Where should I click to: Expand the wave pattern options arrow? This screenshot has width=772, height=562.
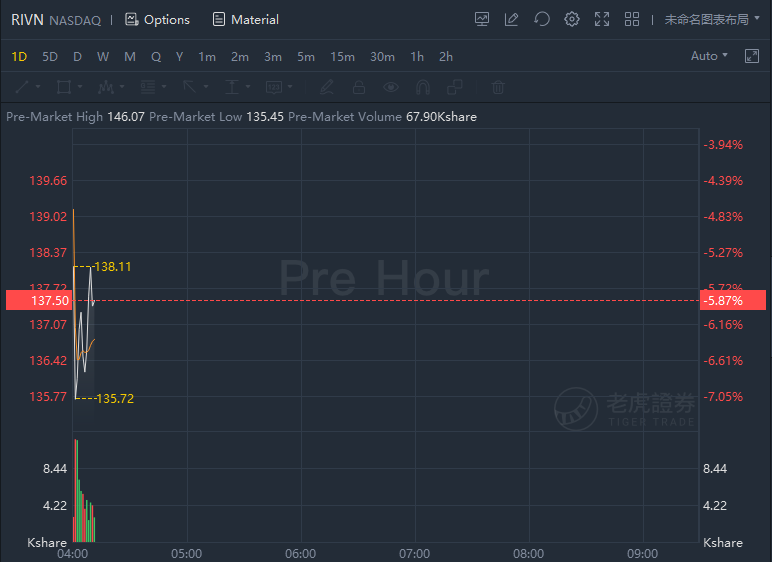point(122,87)
